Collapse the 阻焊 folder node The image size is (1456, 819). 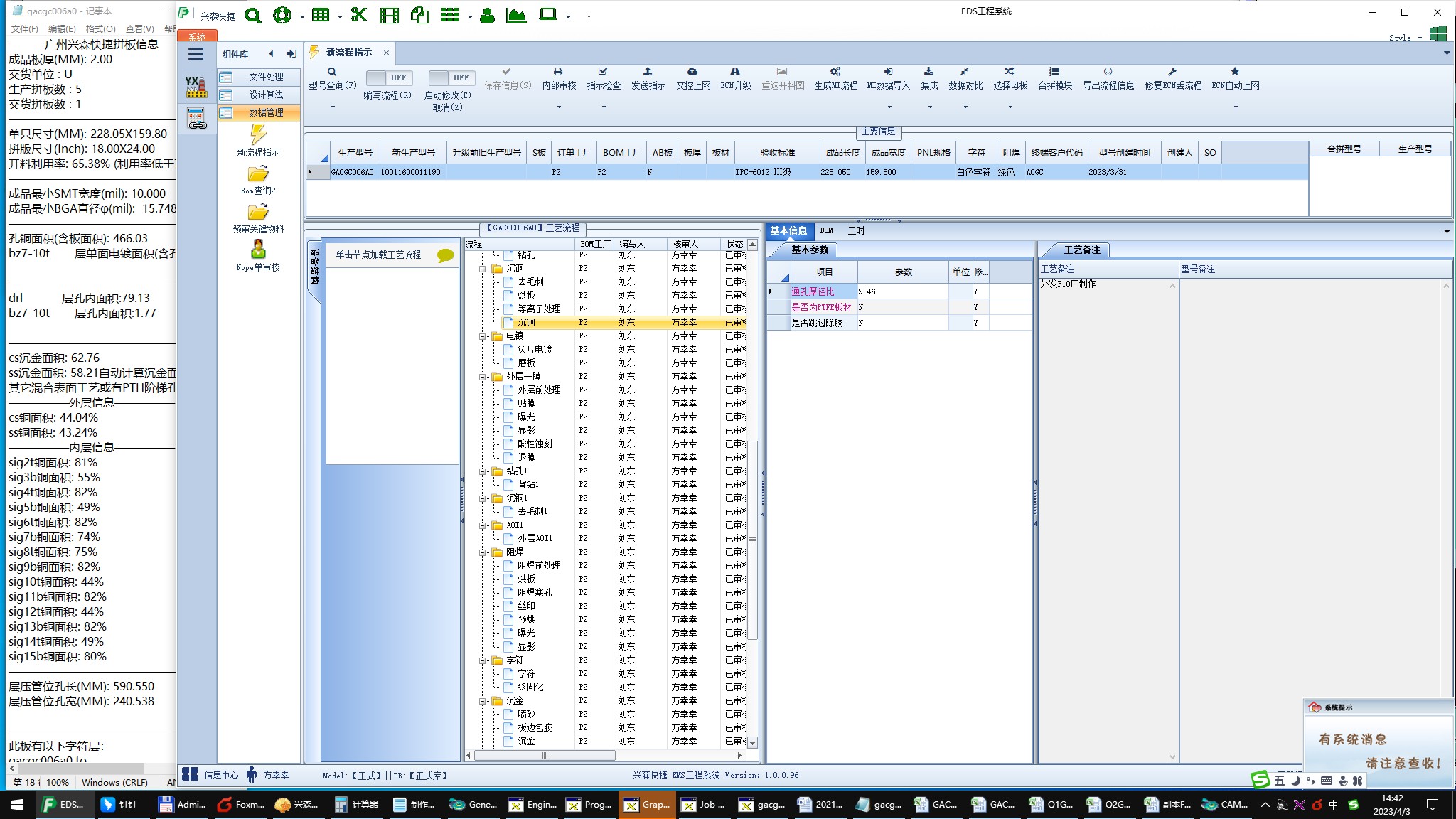483,552
